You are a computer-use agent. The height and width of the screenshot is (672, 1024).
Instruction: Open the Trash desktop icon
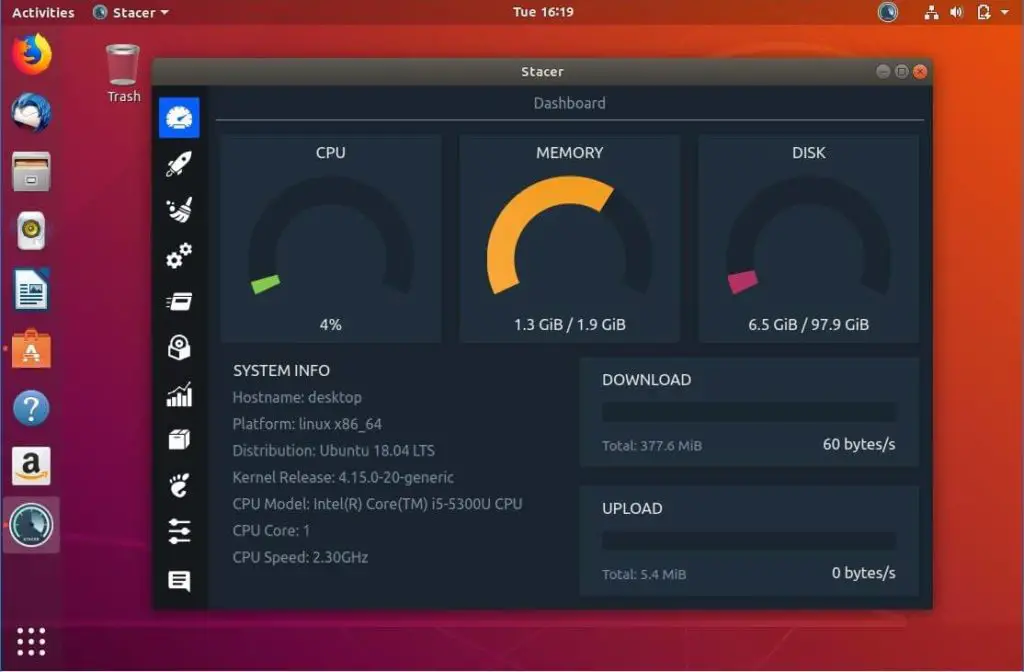click(123, 72)
